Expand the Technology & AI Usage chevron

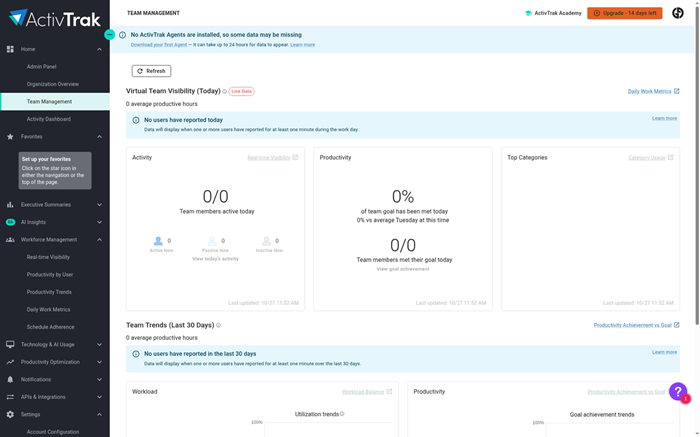tap(100, 345)
